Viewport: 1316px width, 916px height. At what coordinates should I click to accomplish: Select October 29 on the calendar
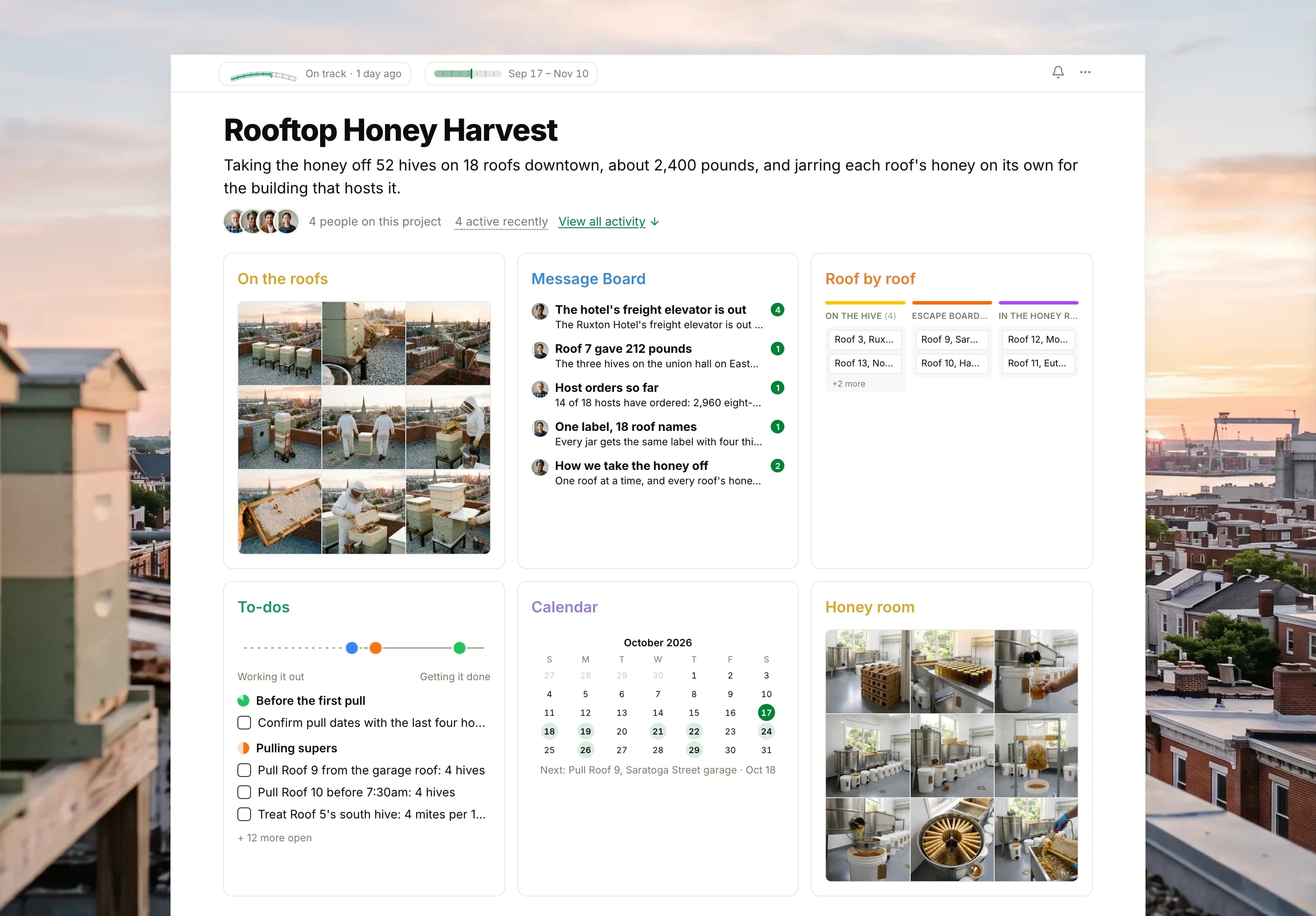pos(694,750)
